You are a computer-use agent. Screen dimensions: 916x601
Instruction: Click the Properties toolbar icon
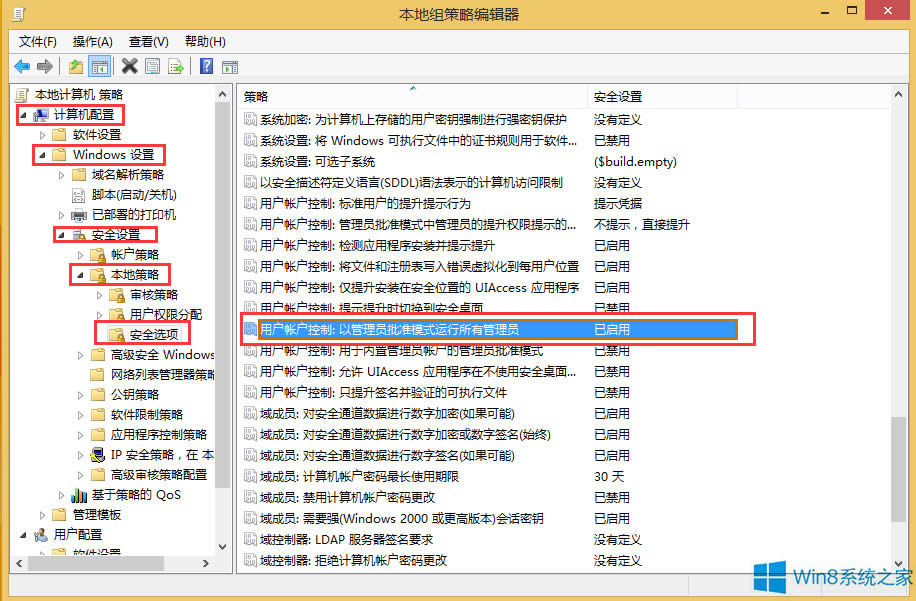pyautogui.click(x=152, y=66)
